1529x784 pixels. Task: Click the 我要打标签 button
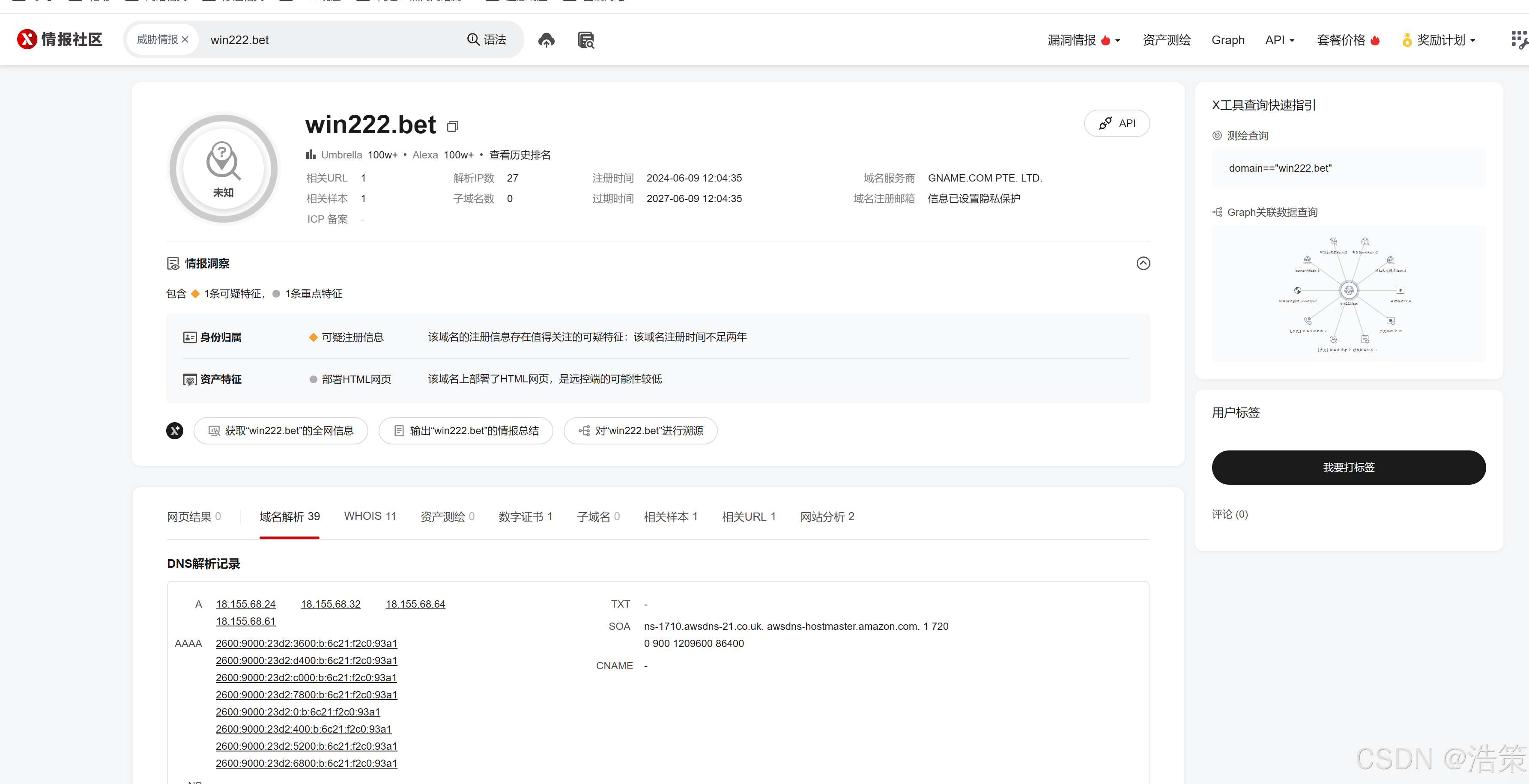coord(1349,468)
